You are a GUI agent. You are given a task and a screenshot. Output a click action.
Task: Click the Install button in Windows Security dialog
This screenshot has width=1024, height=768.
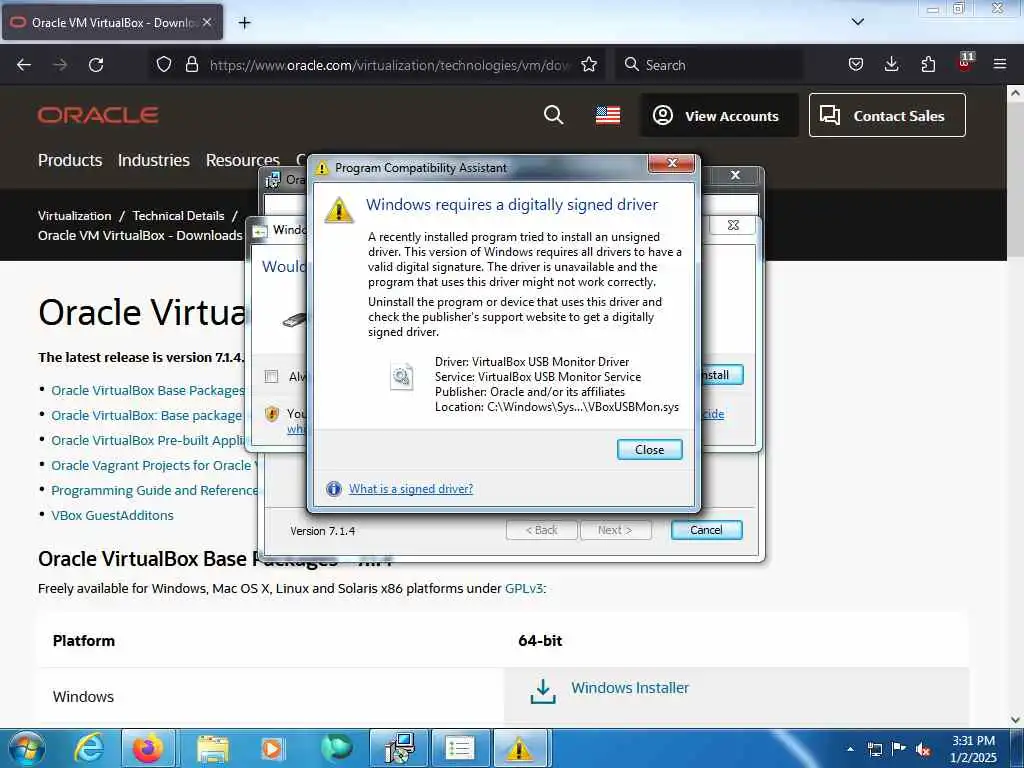(x=722, y=375)
